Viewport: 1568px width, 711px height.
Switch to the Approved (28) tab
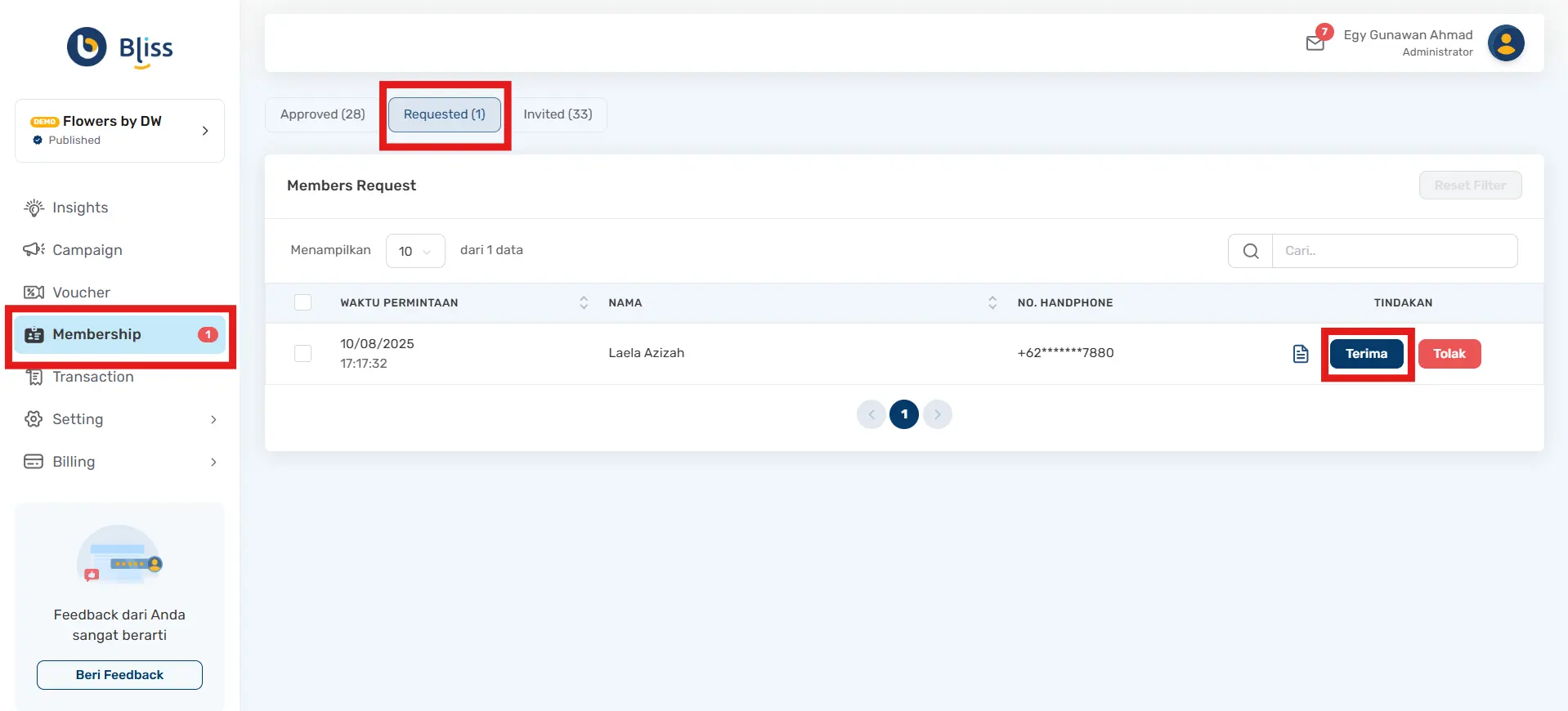coord(322,114)
